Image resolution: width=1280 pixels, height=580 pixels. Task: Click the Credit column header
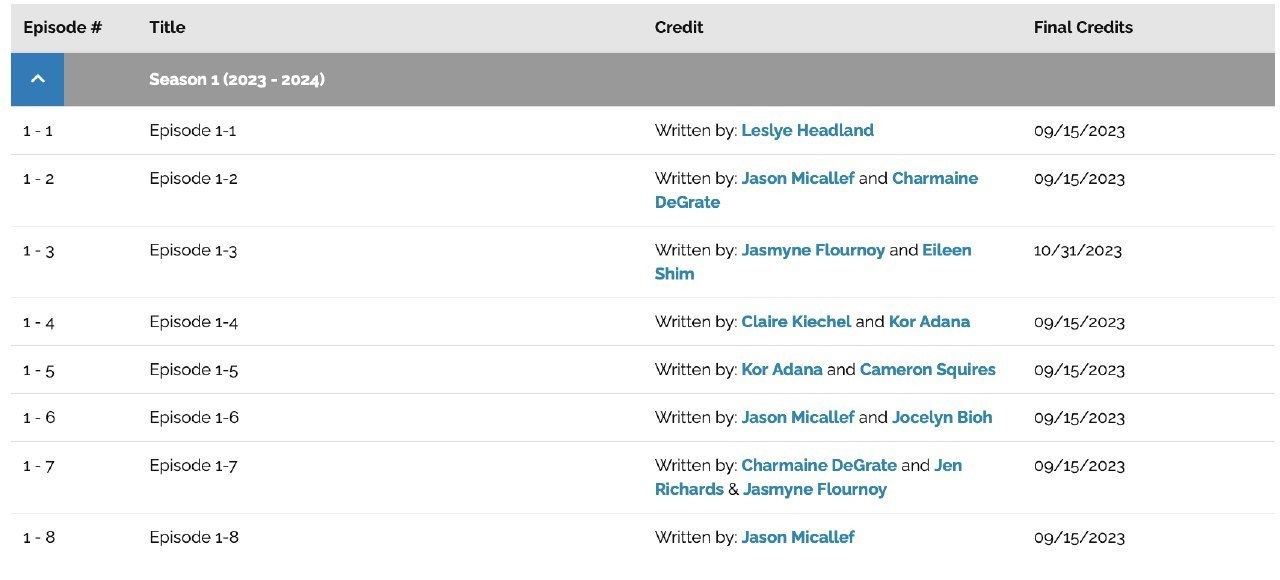[x=679, y=28]
